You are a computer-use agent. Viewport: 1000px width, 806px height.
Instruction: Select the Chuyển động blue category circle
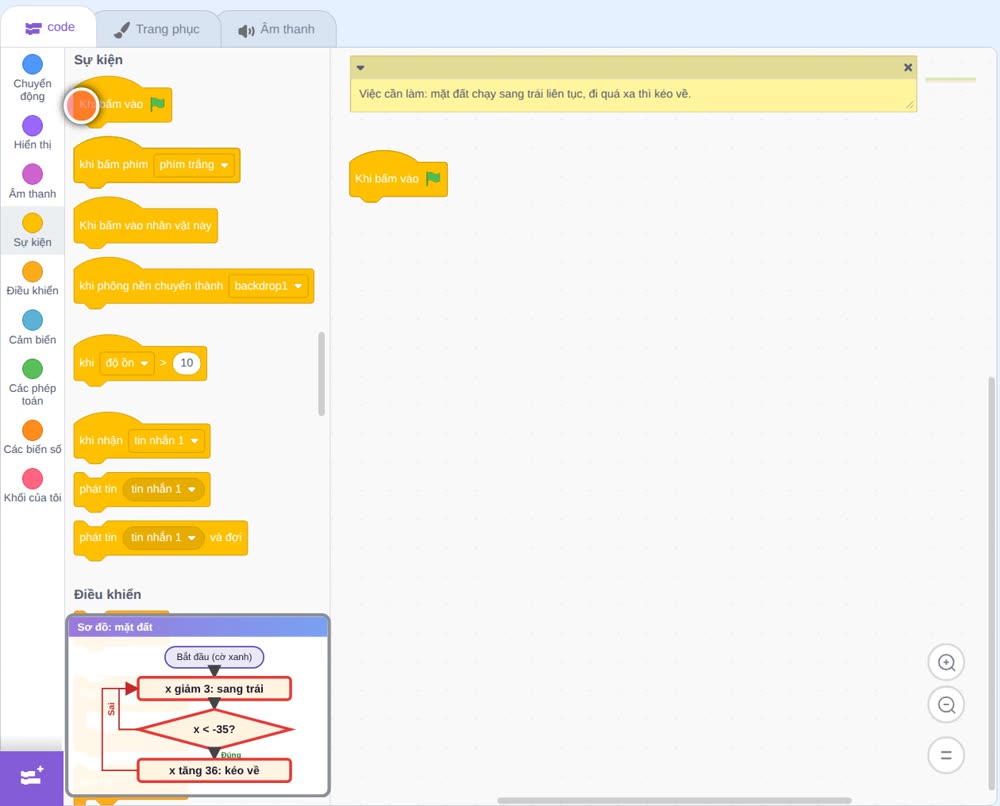(x=33, y=64)
